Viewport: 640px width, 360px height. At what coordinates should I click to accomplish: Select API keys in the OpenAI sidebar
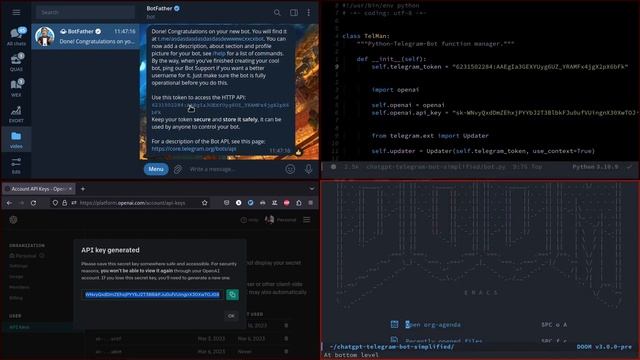tap(19, 327)
